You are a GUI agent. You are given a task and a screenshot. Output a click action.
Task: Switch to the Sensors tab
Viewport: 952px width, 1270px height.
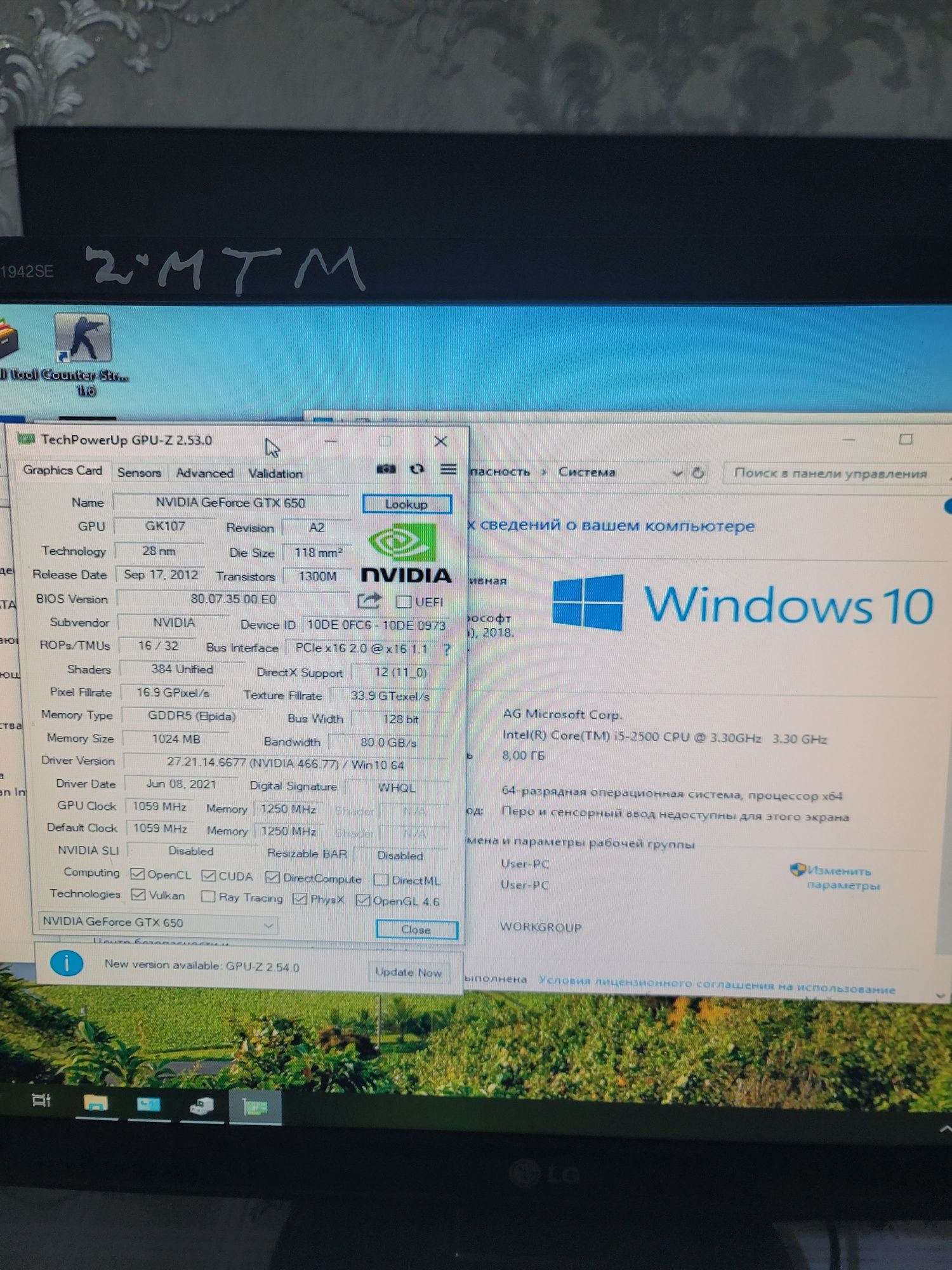[139, 472]
